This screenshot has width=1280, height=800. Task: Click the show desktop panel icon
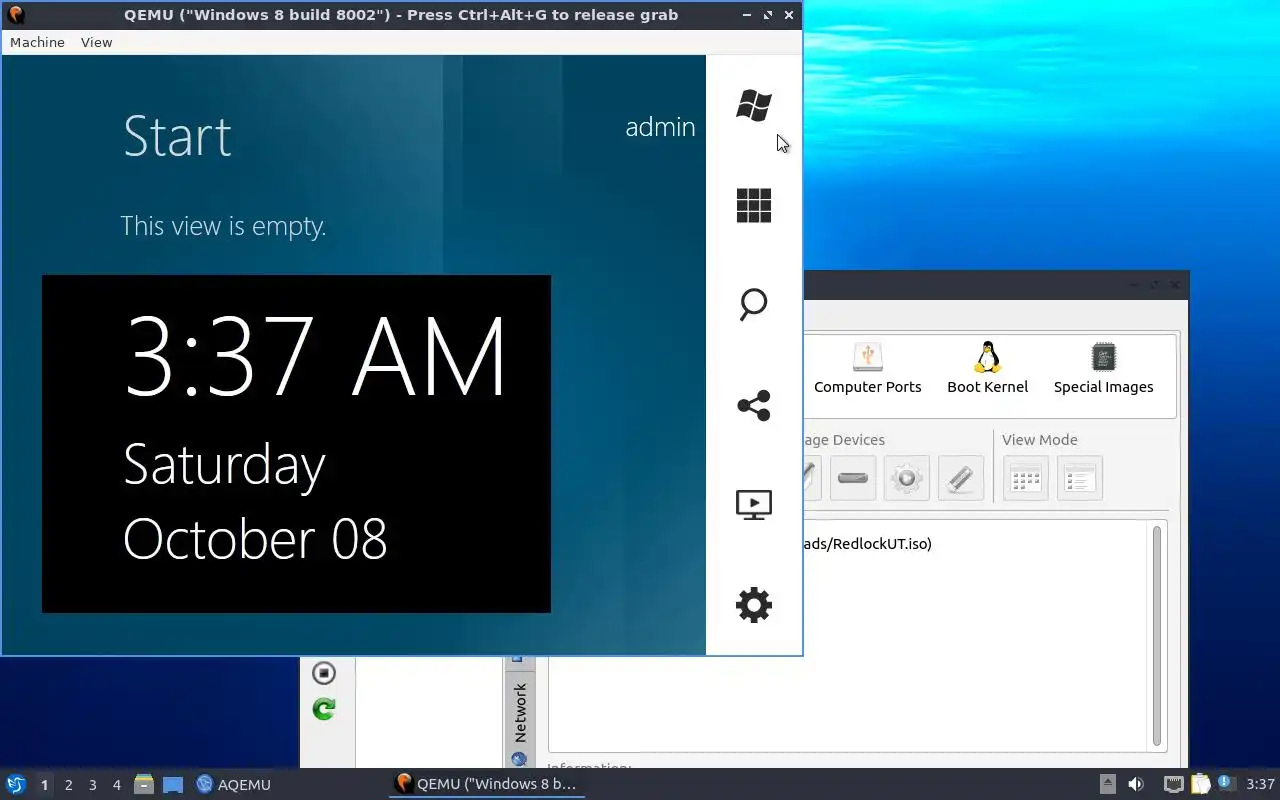173,784
